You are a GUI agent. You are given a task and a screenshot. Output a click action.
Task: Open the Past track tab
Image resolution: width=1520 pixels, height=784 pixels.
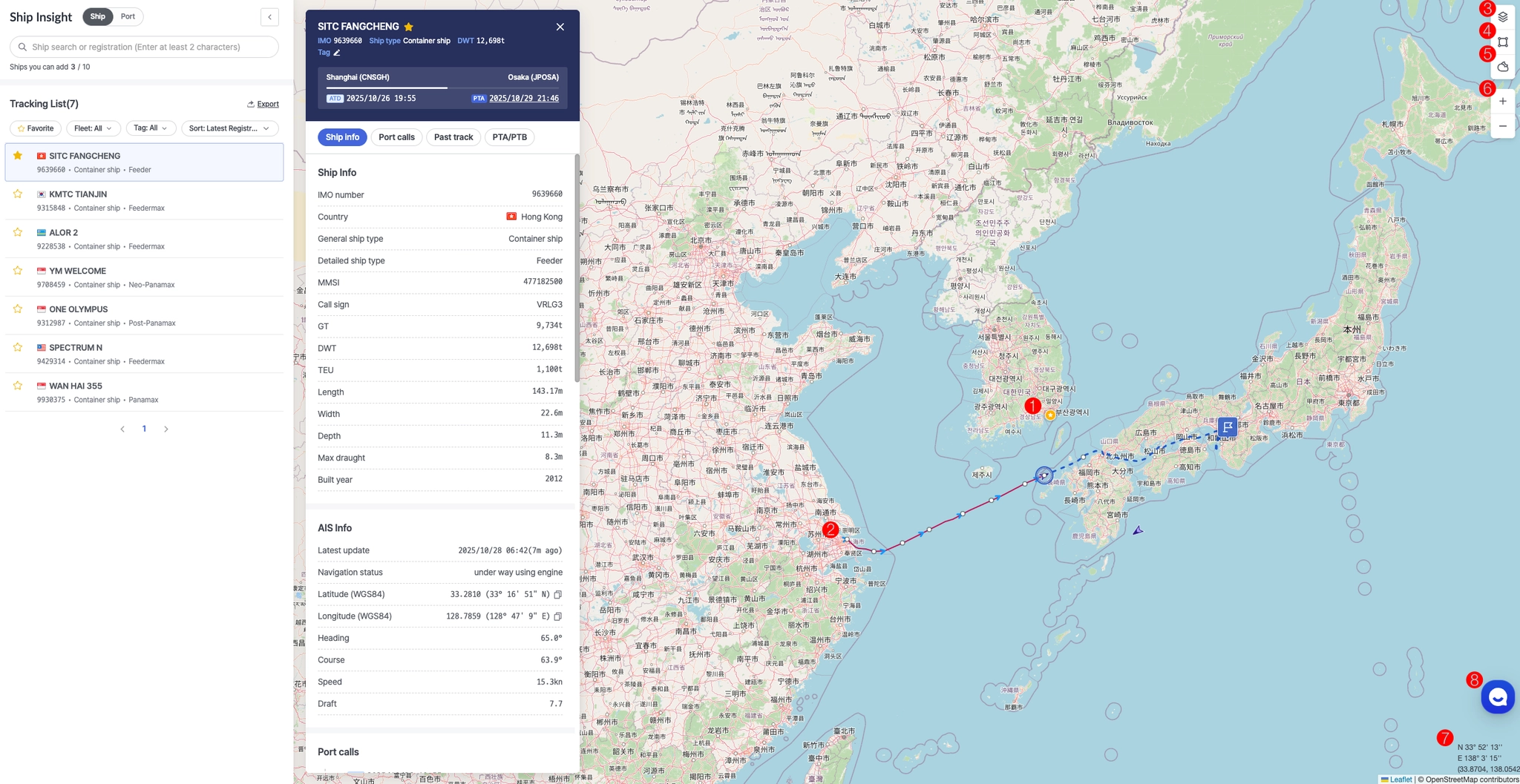click(x=453, y=137)
